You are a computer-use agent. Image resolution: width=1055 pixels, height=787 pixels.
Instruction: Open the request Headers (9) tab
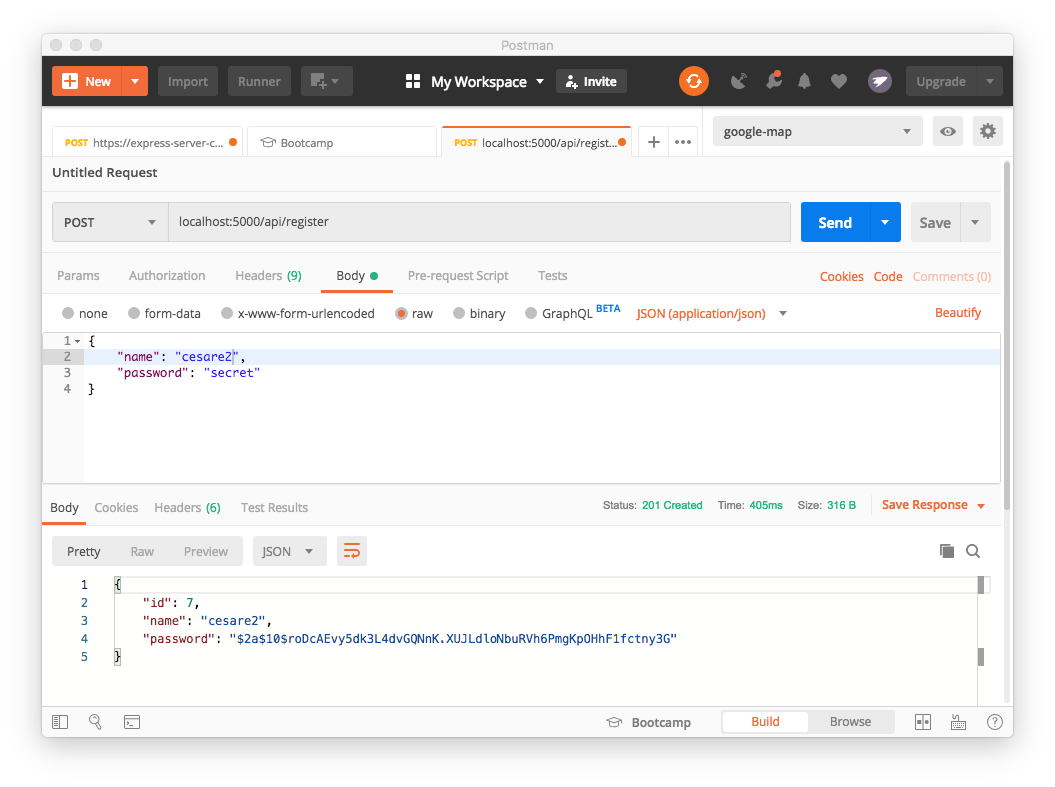(x=268, y=276)
